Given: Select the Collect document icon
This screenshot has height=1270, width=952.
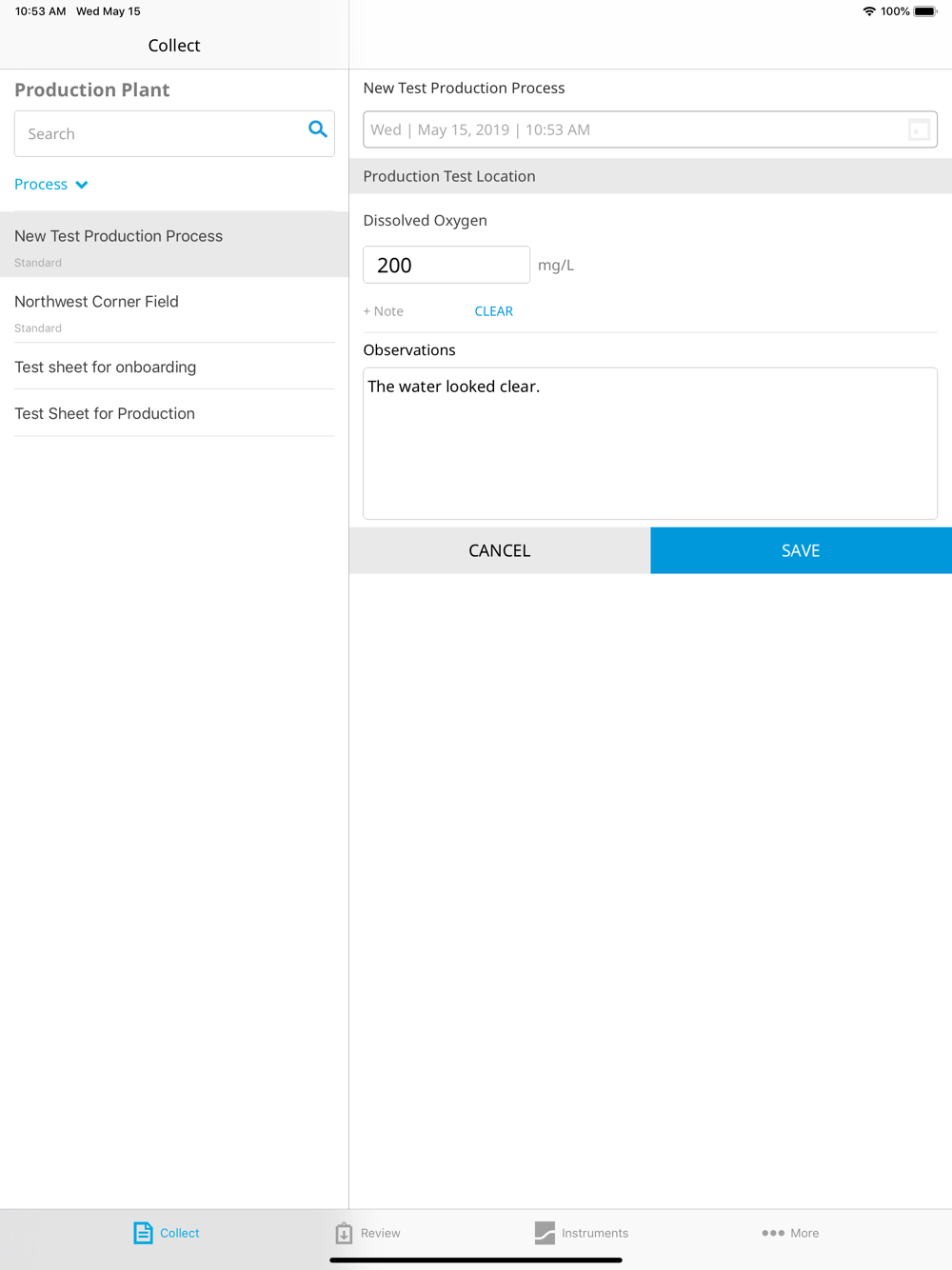Looking at the screenshot, I should coord(143,1233).
